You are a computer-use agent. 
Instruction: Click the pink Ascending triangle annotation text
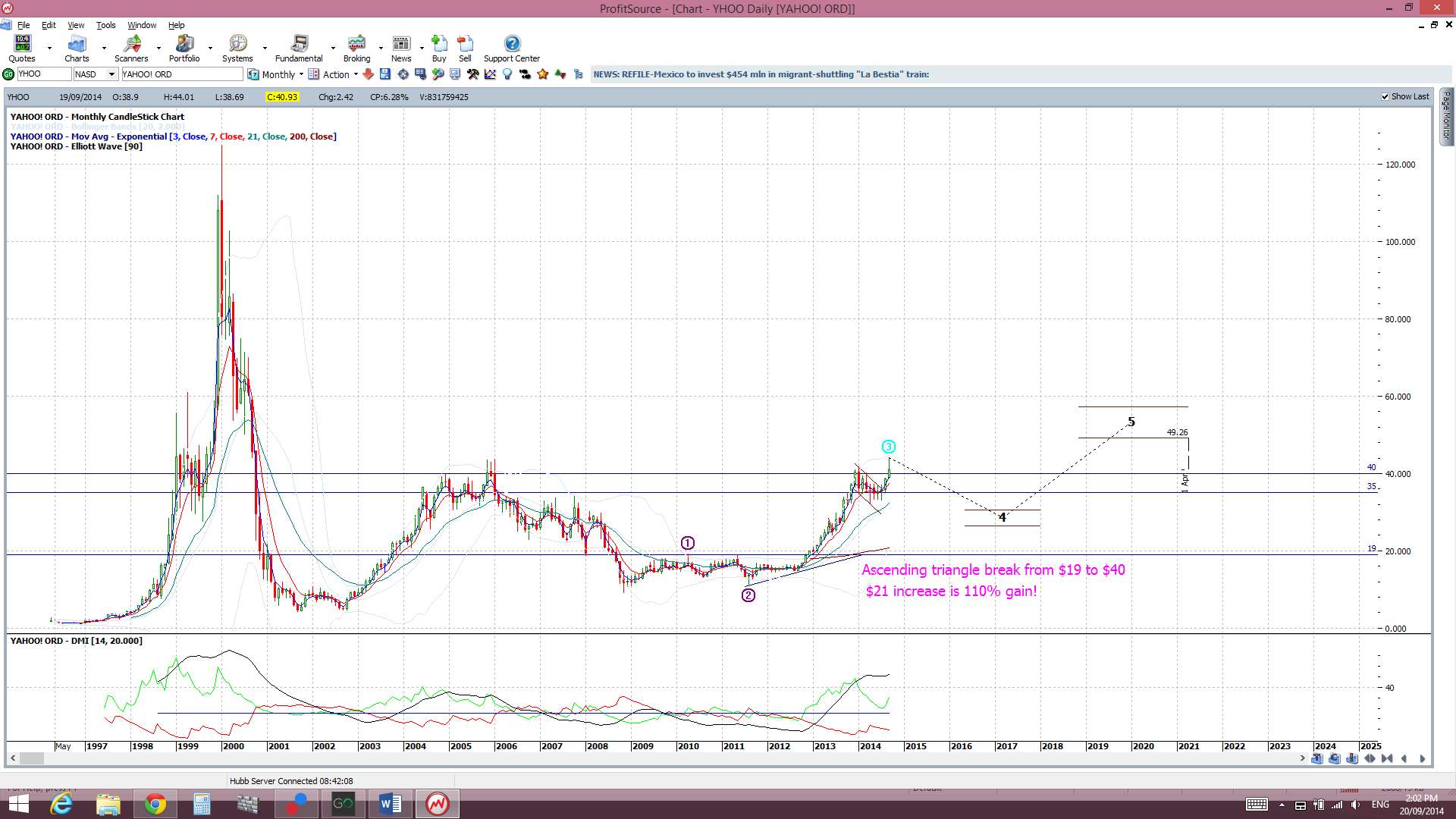[993, 570]
